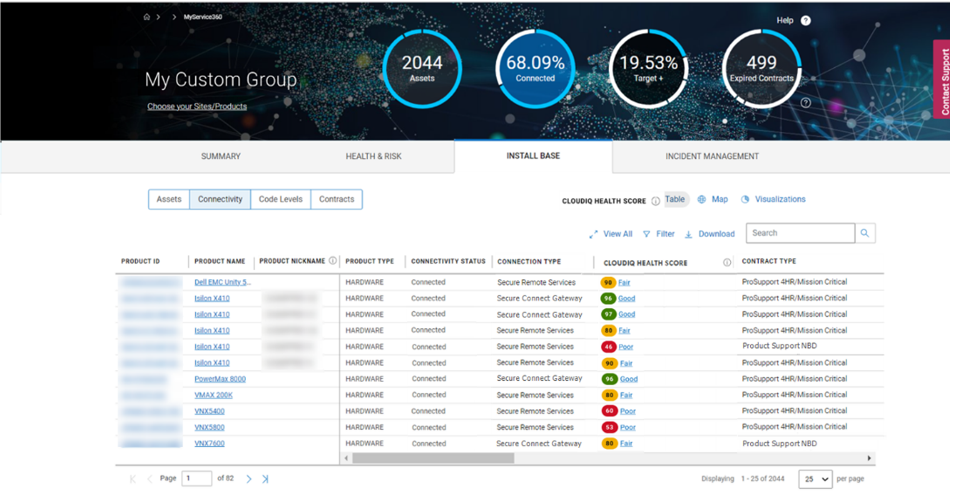Viewport: 953px width, 494px height.
Task: Click info icon below Expired Contracts
Action: [x=806, y=102]
